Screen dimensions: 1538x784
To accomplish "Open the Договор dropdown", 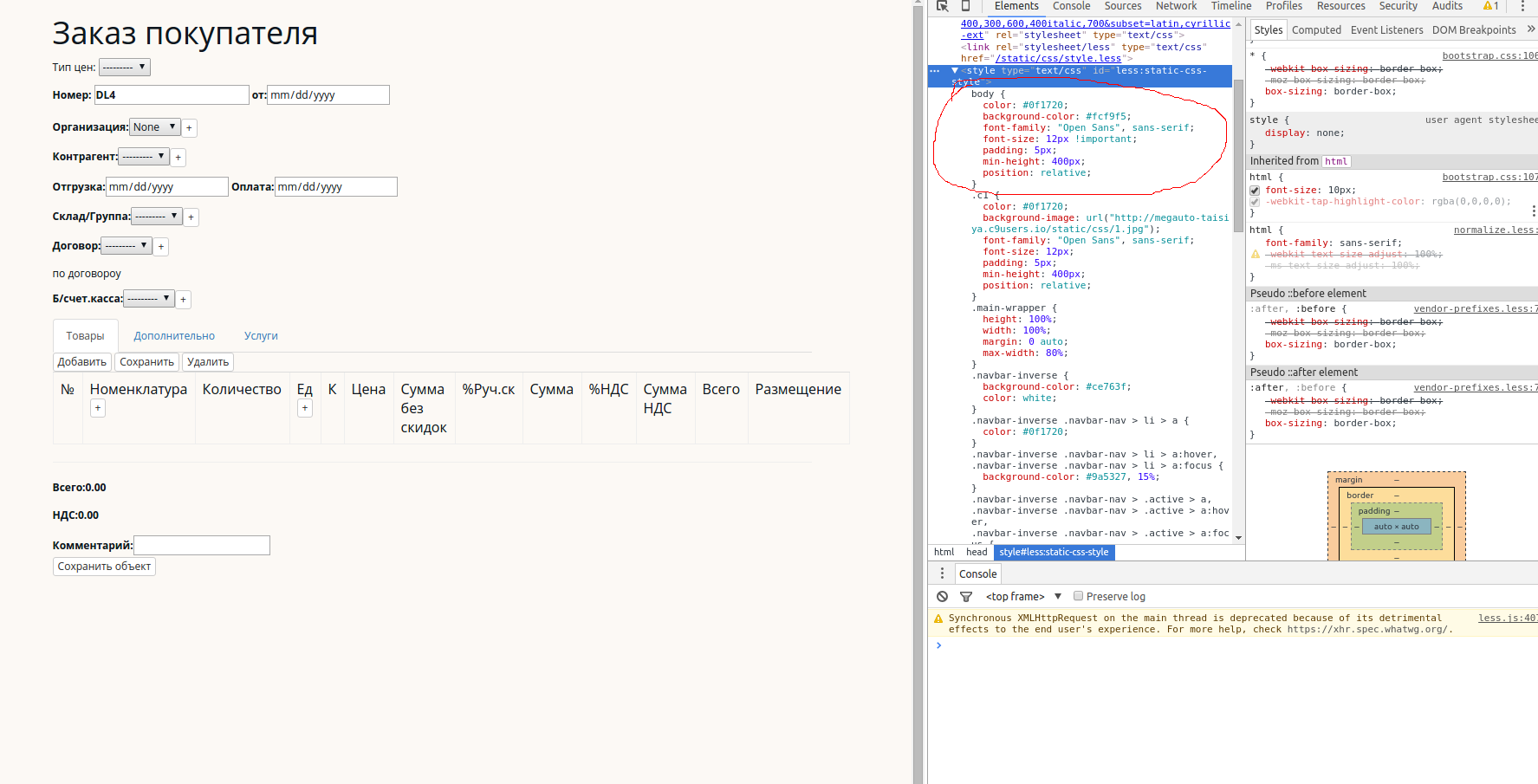I will (127, 246).
